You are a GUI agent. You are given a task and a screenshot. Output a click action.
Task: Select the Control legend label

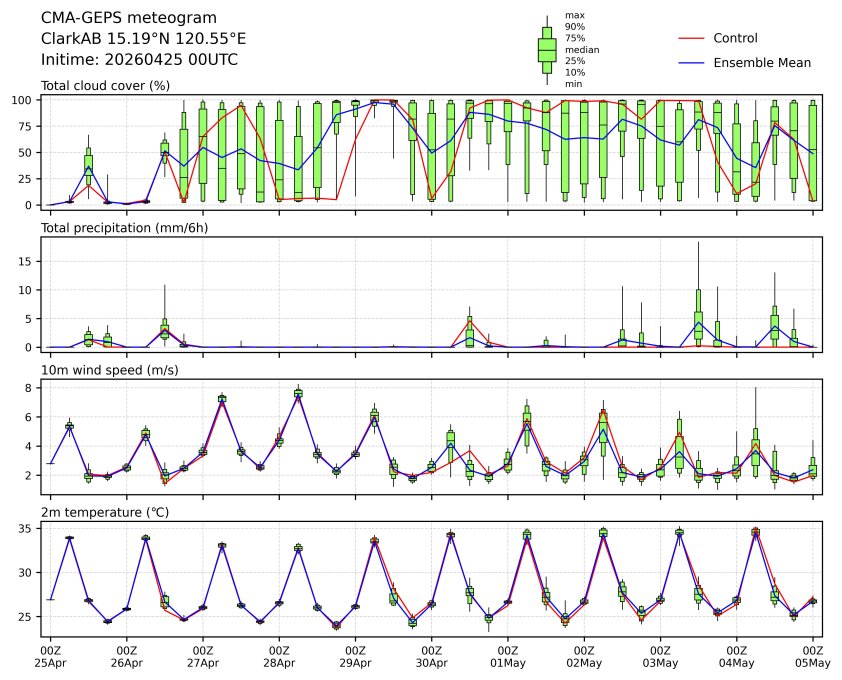(735, 38)
